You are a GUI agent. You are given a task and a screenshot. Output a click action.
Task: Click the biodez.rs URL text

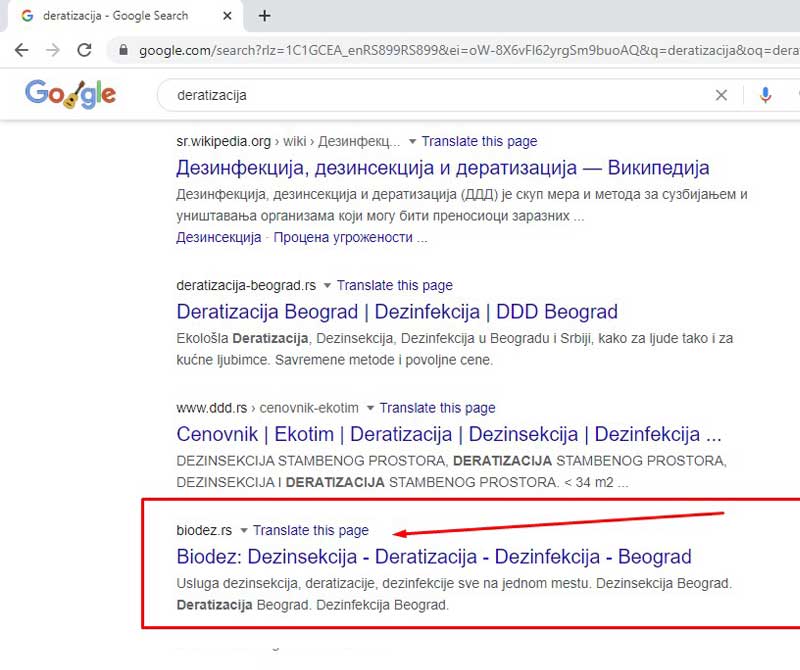[x=204, y=530]
